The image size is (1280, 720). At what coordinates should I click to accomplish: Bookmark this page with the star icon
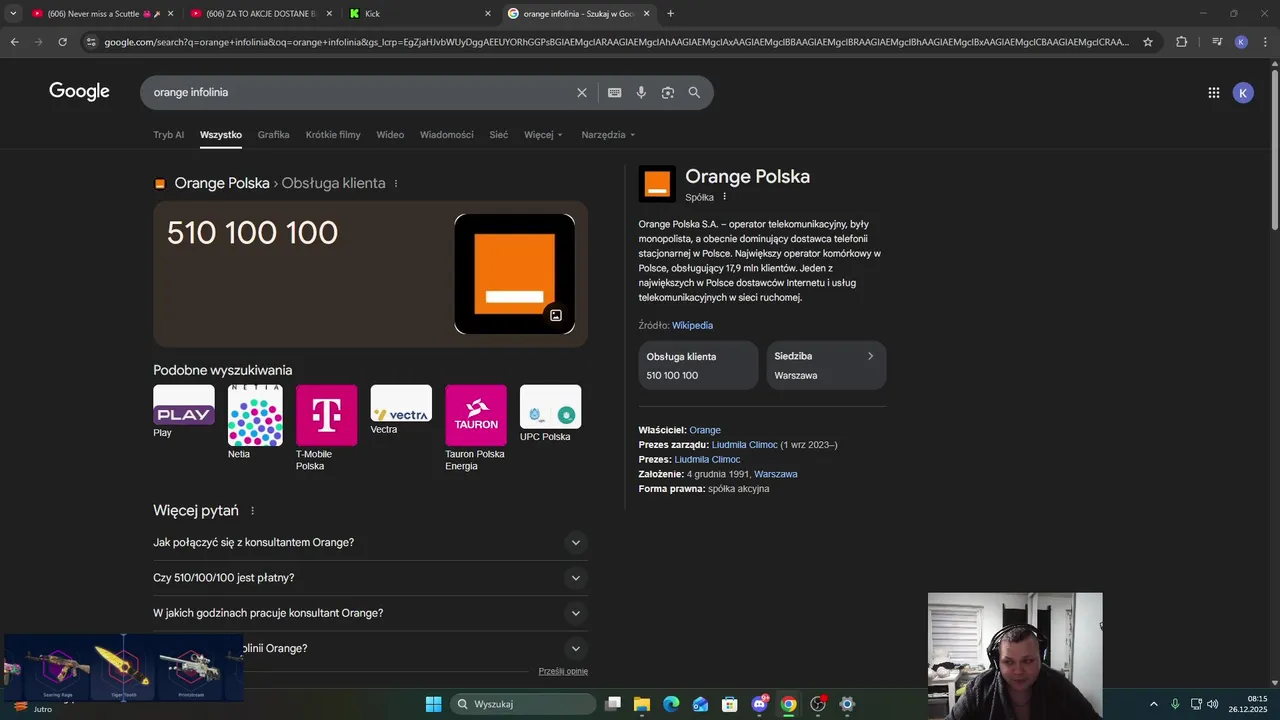click(x=1148, y=42)
